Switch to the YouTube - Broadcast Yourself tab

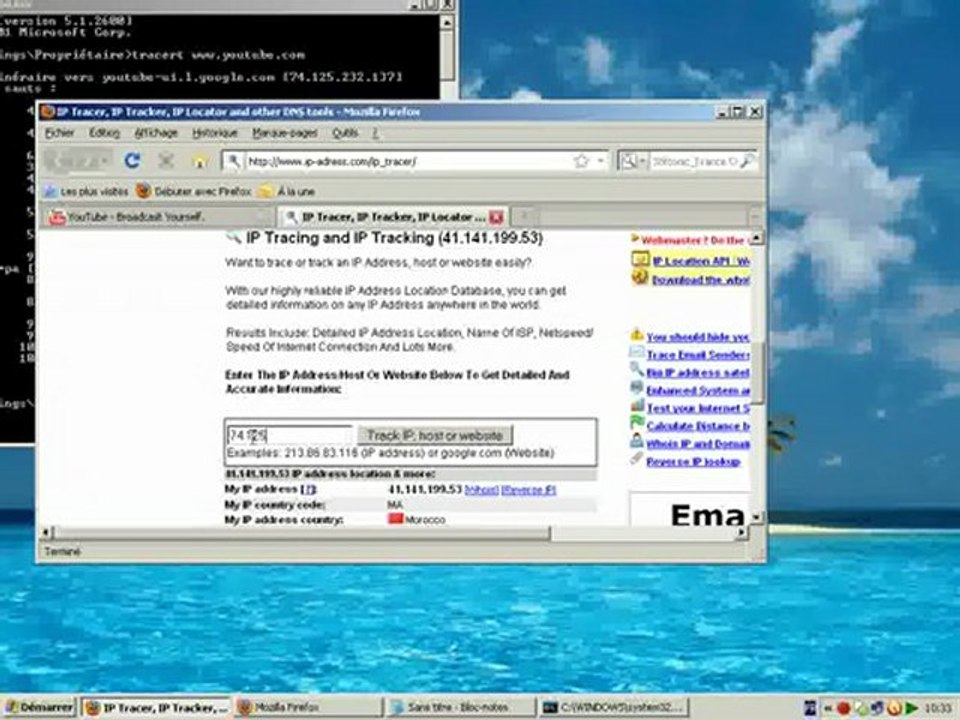point(158,217)
